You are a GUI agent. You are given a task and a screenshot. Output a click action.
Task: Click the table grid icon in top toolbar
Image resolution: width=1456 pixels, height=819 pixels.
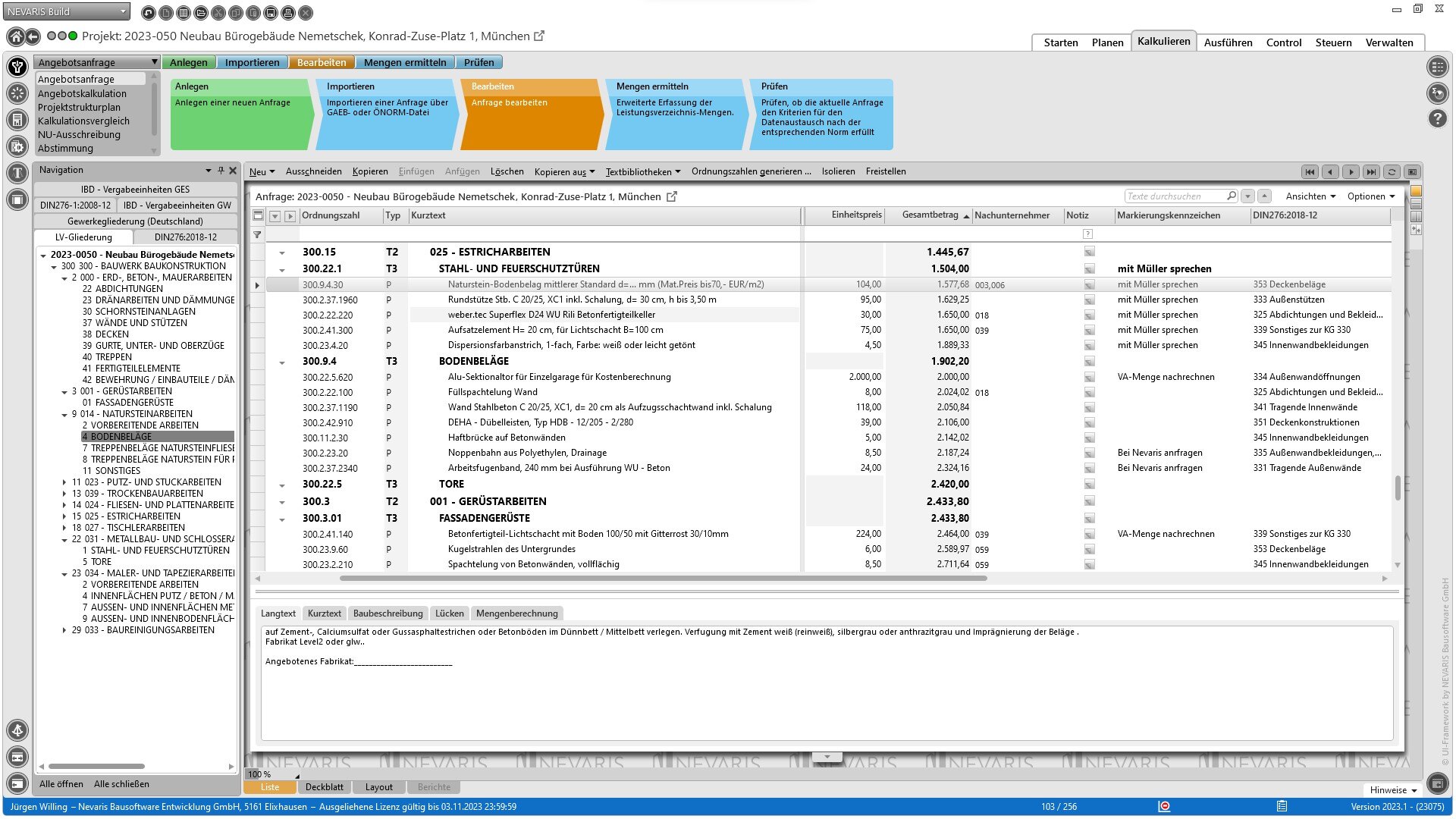[x=184, y=13]
